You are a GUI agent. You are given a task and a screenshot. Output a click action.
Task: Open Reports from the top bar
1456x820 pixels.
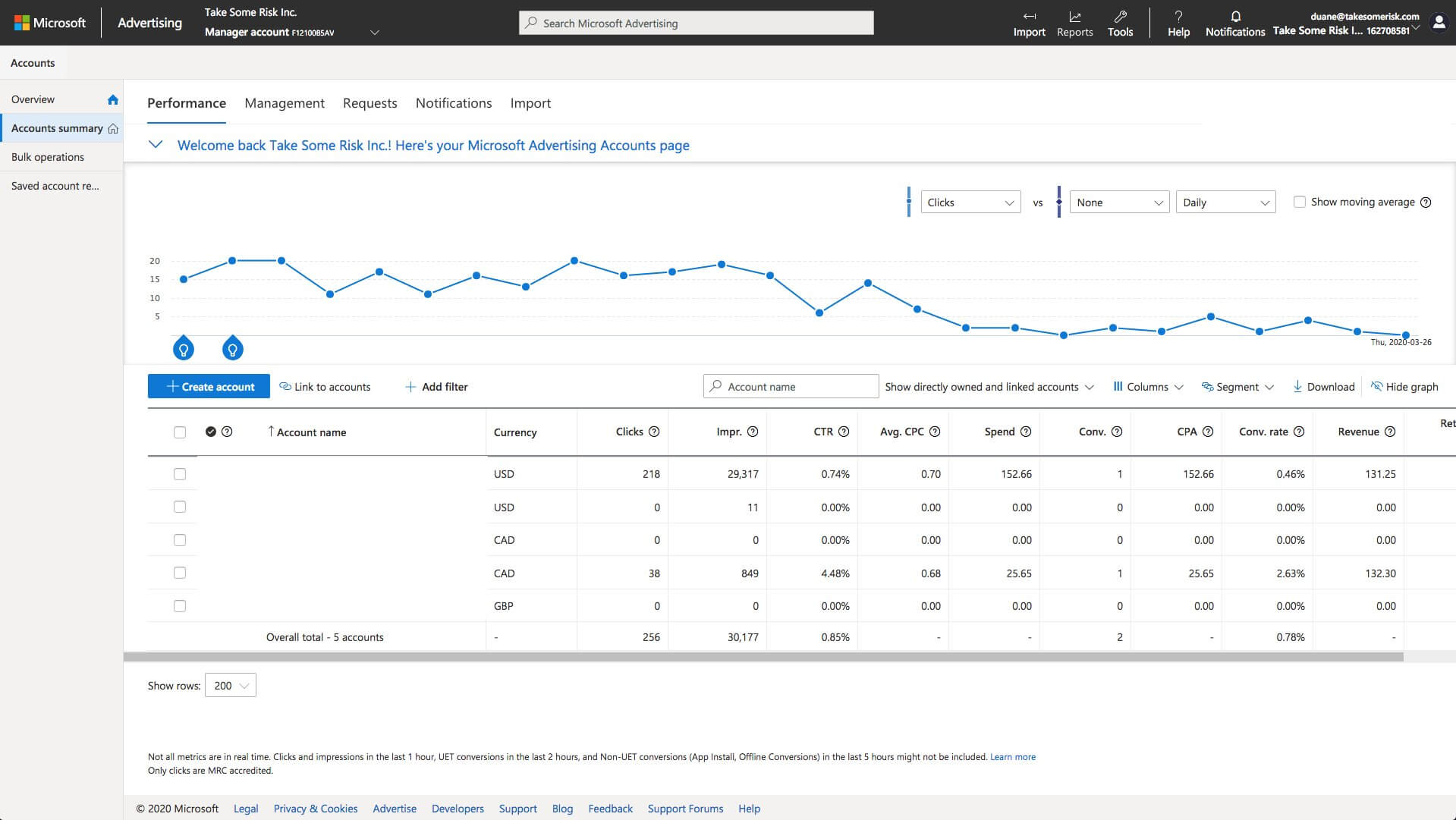point(1074,24)
